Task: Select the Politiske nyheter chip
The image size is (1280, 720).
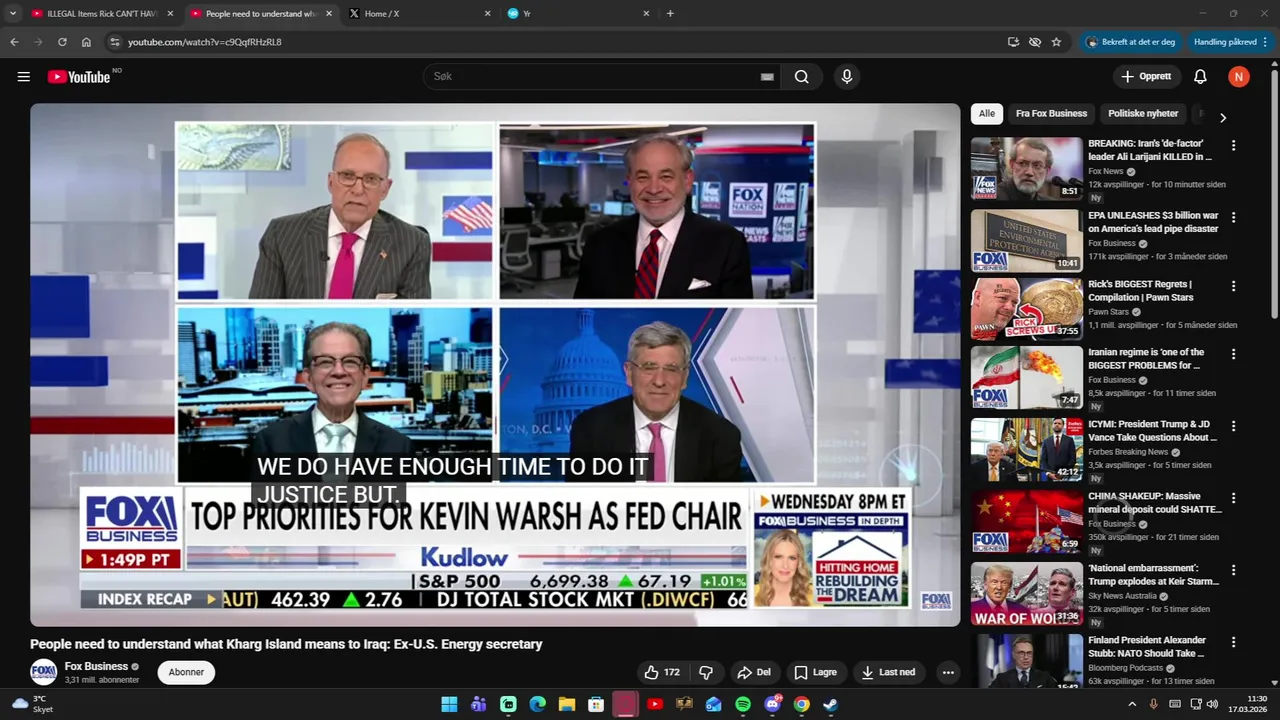Action: 1143,114
